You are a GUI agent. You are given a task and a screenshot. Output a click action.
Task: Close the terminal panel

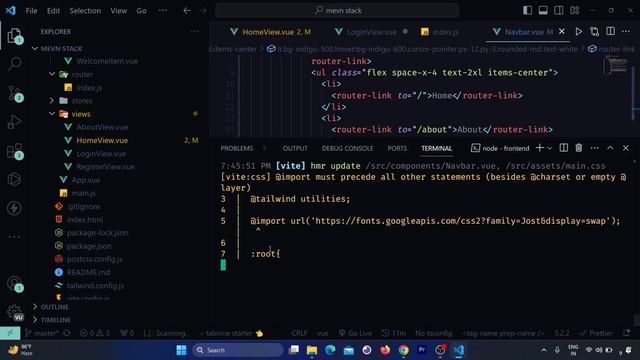[x=626, y=148]
